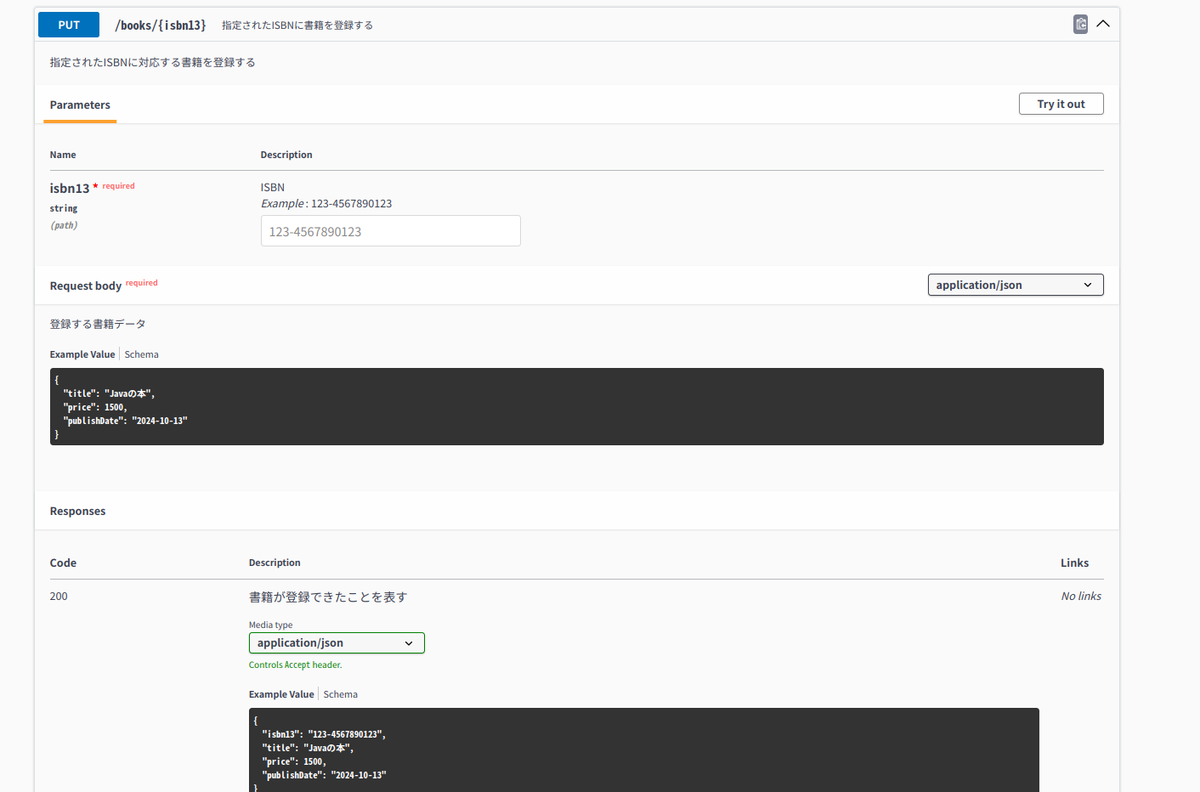This screenshot has width=1200, height=792.
Task: Collapse the PUT /books/{isbn13} operation panel
Action: click(1103, 22)
